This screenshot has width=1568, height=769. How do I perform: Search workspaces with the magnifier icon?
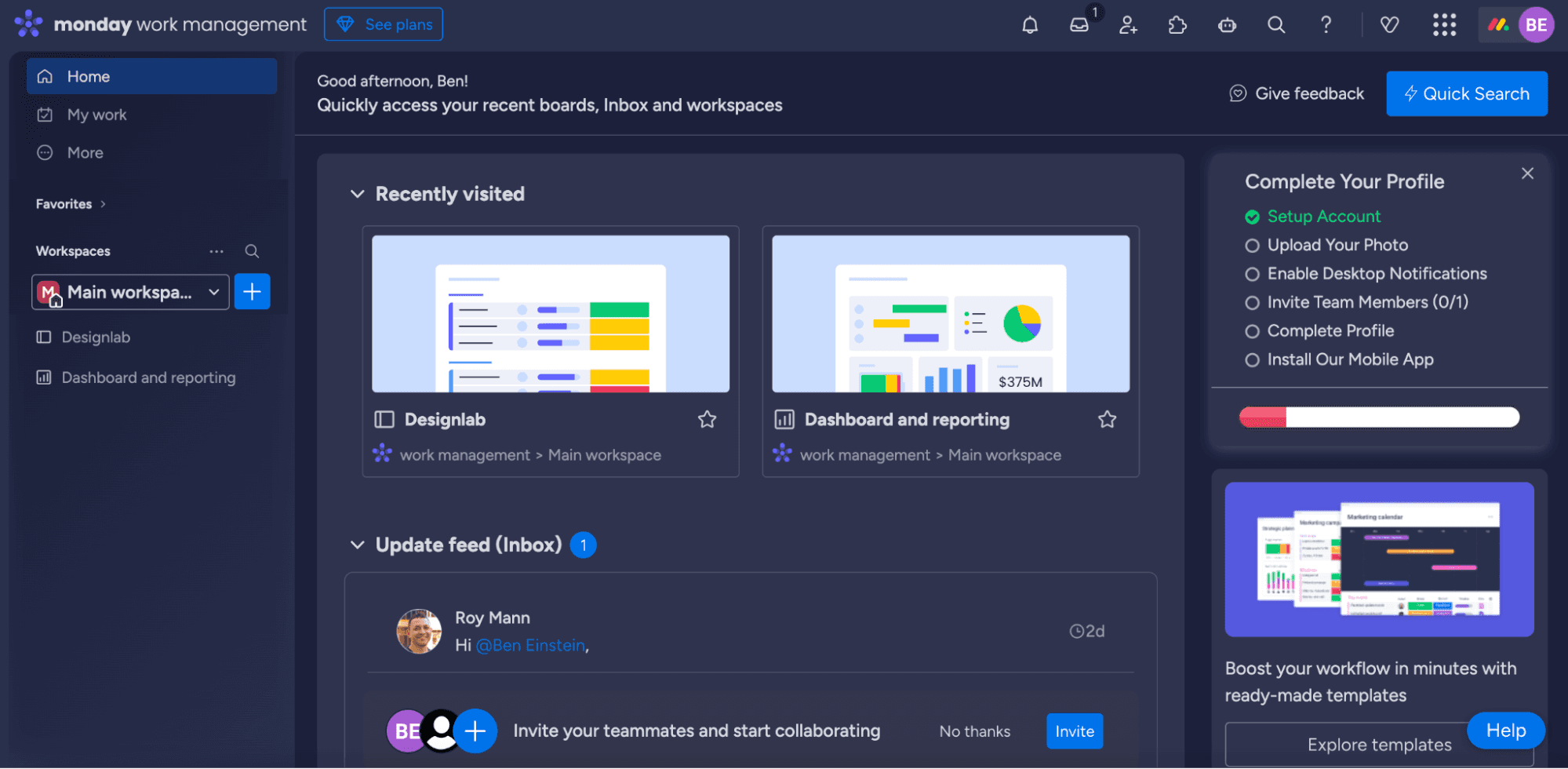(x=252, y=251)
